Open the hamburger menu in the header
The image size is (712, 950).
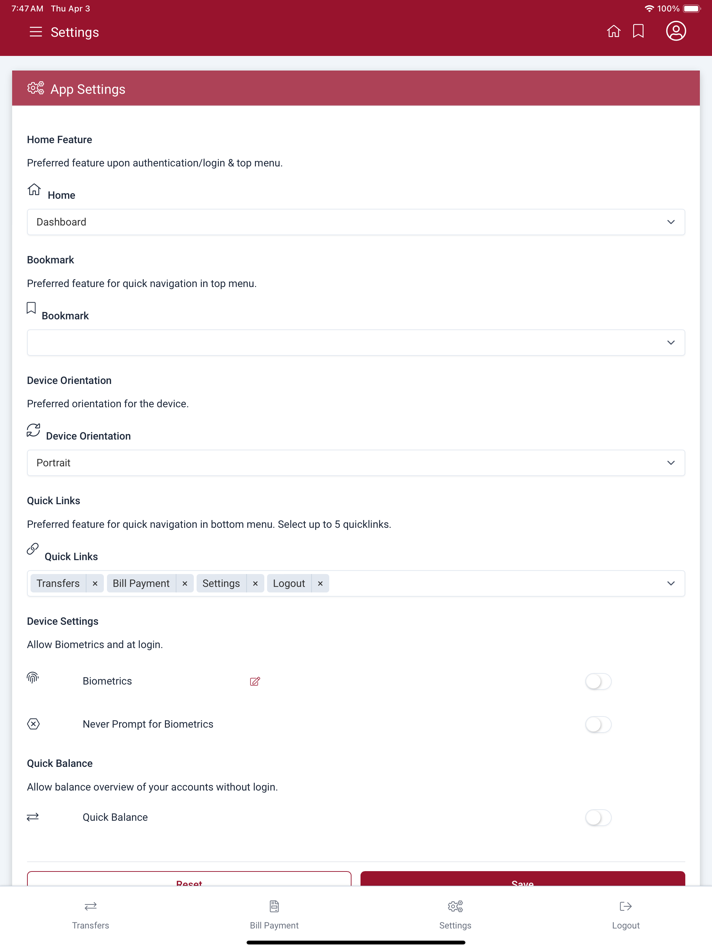point(36,32)
